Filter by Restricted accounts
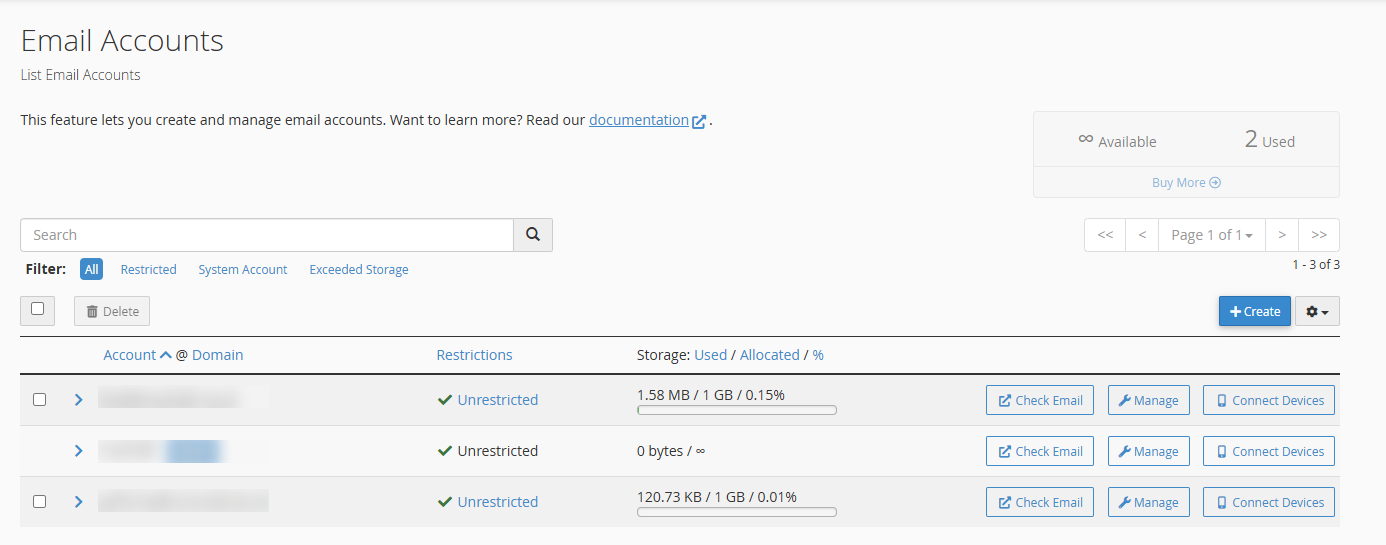1386x545 pixels. click(x=148, y=269)
